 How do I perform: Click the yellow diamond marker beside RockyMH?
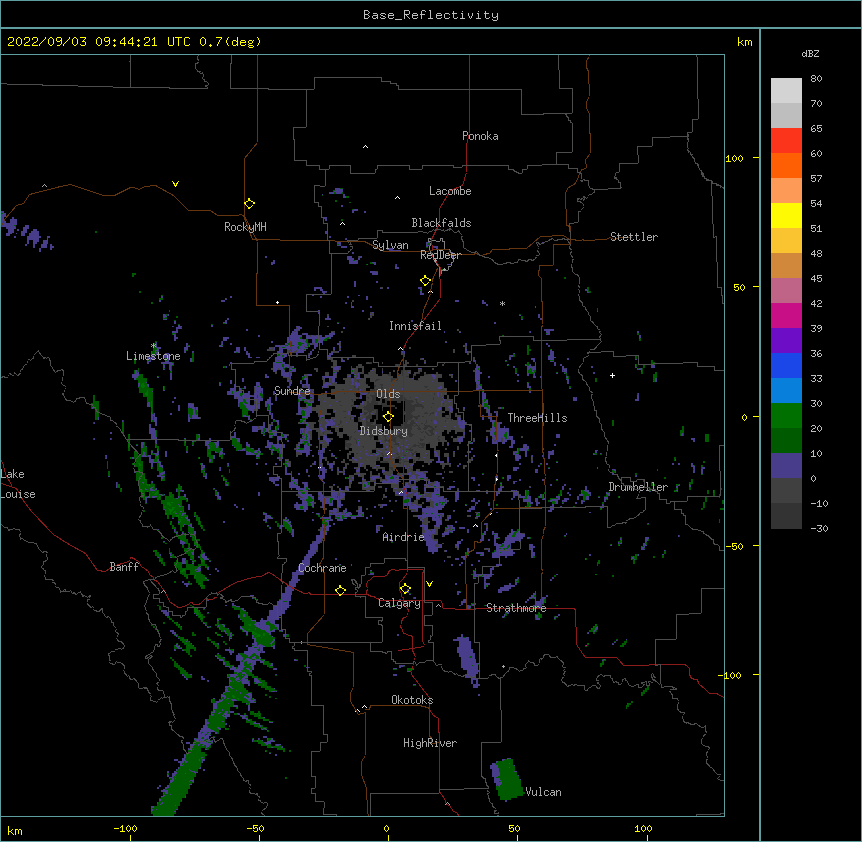249,204
